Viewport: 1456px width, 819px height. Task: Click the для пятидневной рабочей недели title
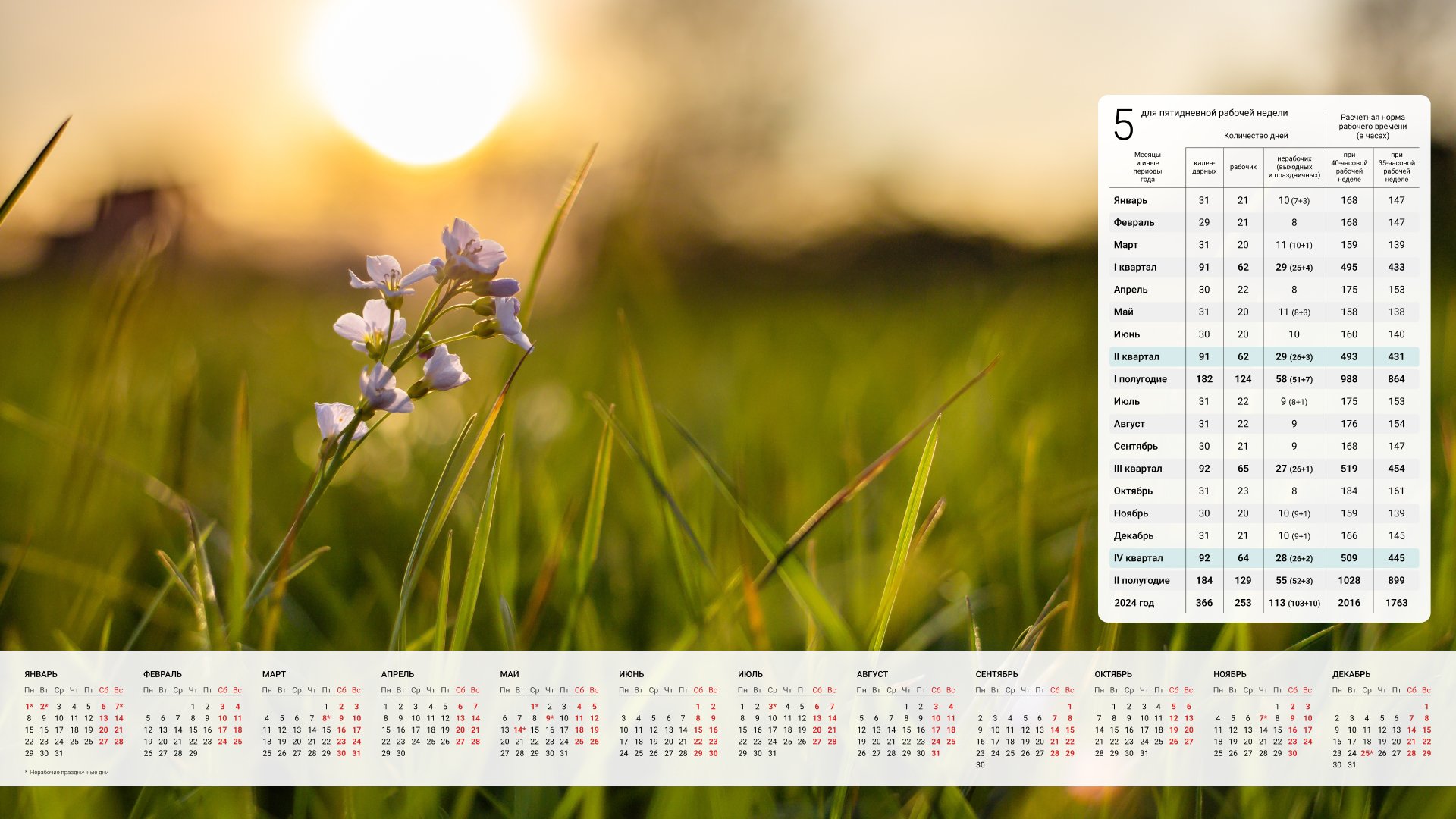pyautogui.click(x=1214, y=113)
